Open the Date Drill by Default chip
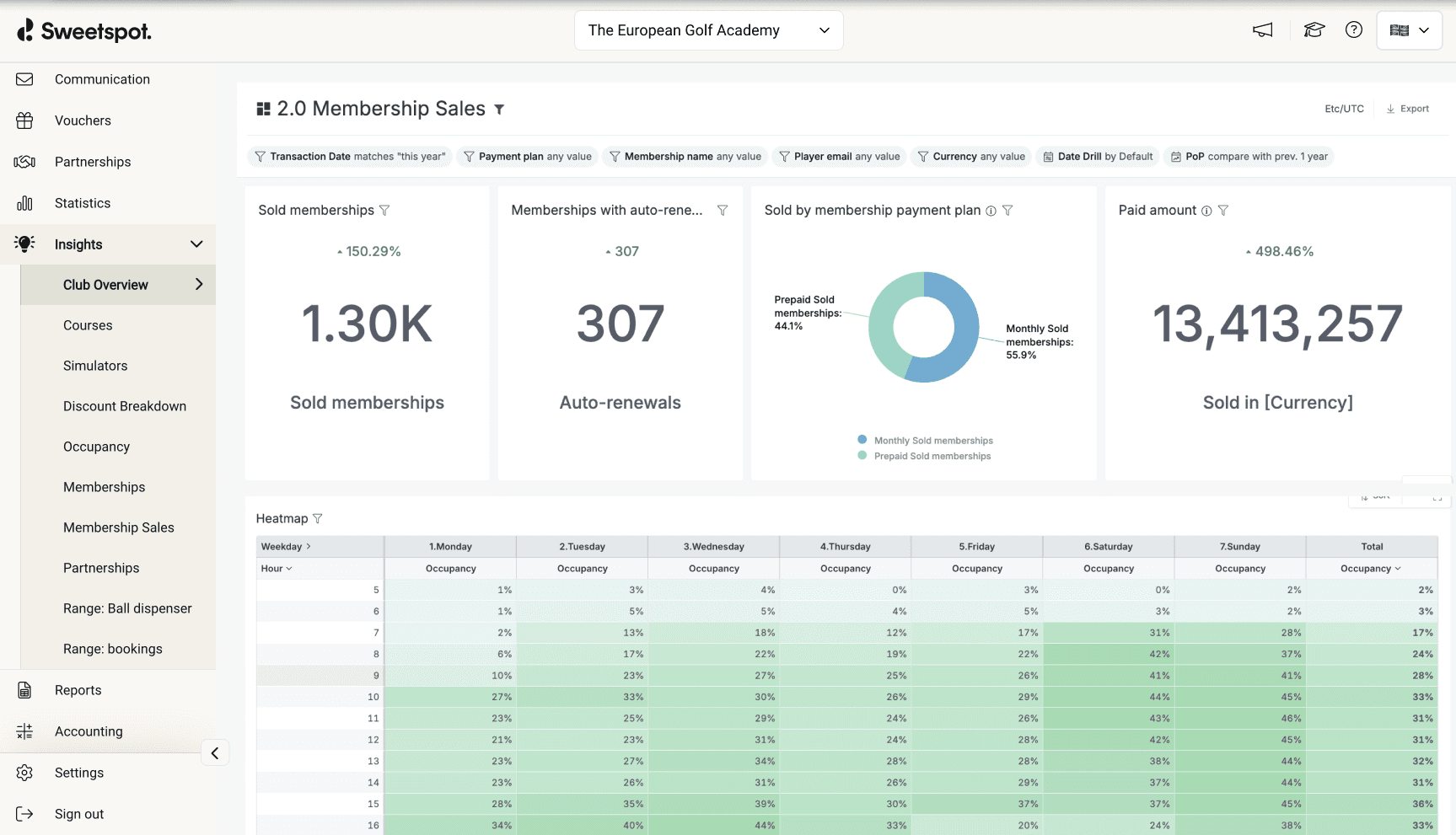1456x835 pixels. pyautogui.click(x=1098, y=157)
